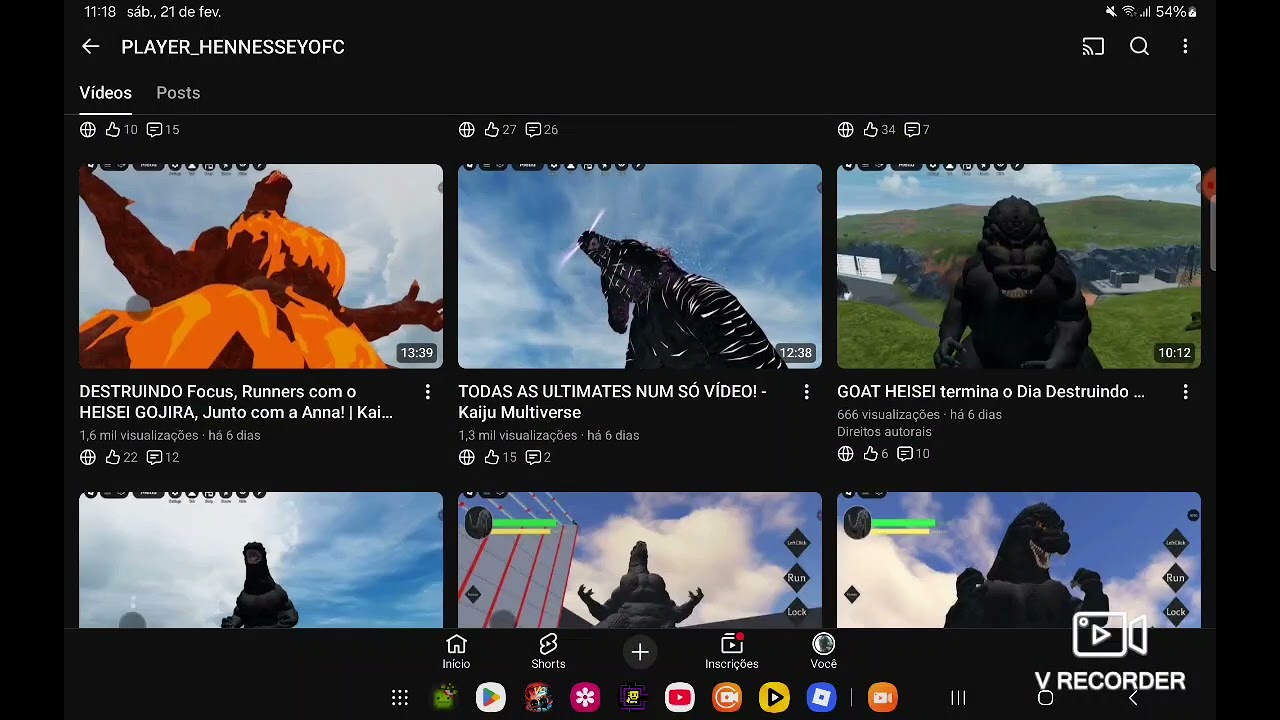Tap the 34 likes thumbs-up icon
Viewport: 1280px width, 720px height.
[x=871, y=130]
